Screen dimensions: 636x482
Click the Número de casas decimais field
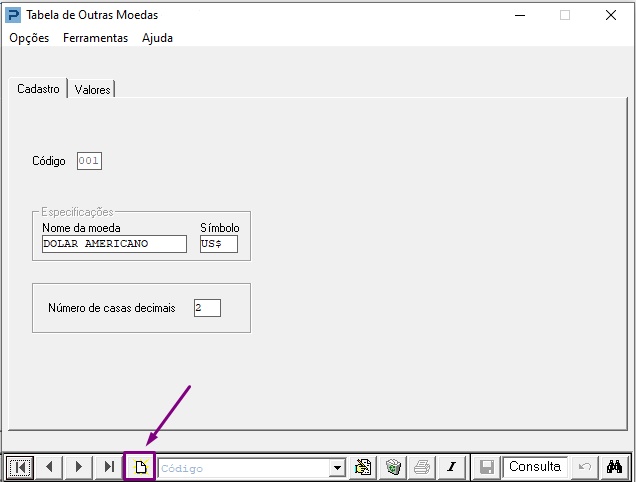207,308
